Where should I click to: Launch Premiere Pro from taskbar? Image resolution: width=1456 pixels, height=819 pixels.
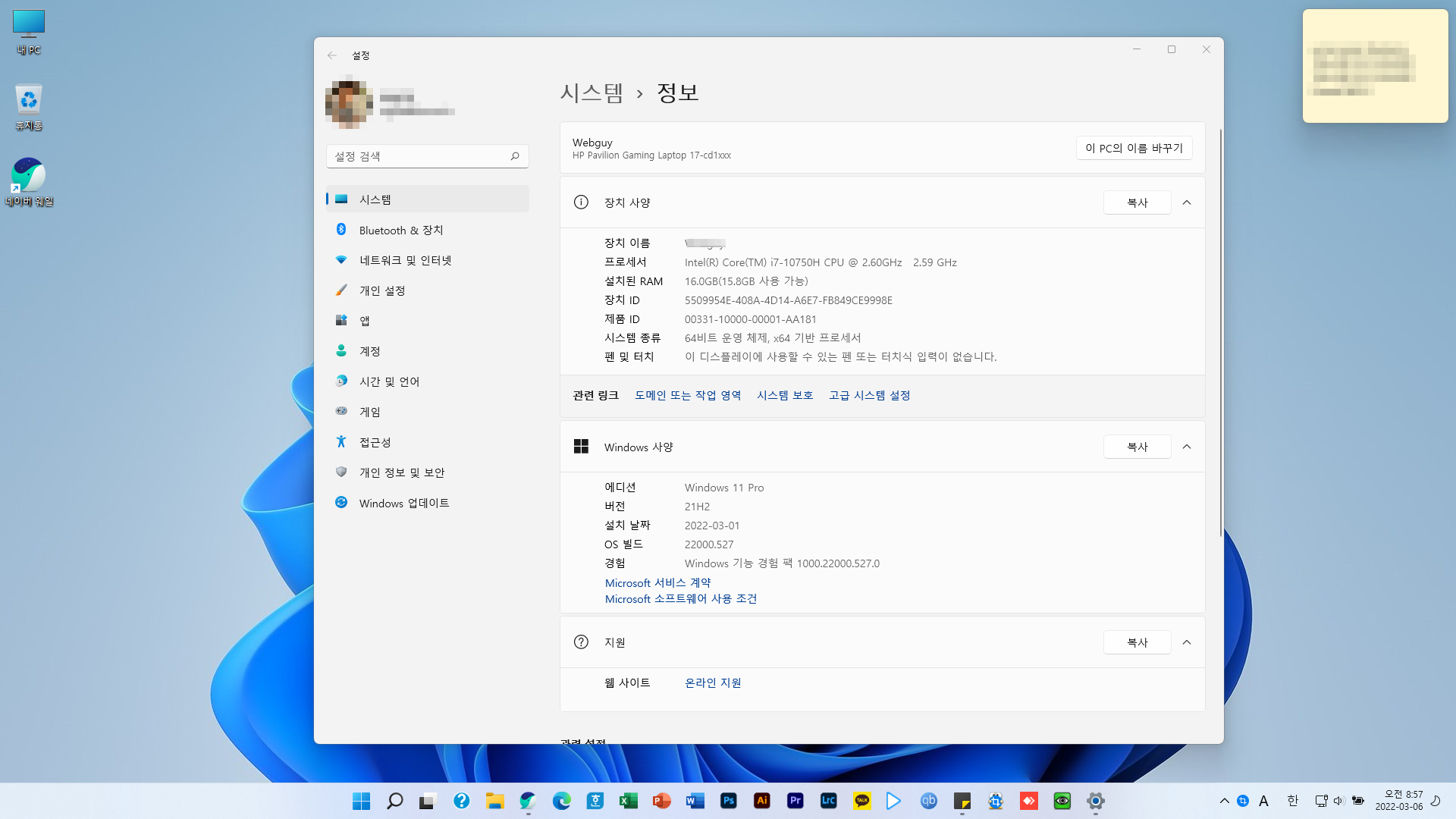point(795,801)
